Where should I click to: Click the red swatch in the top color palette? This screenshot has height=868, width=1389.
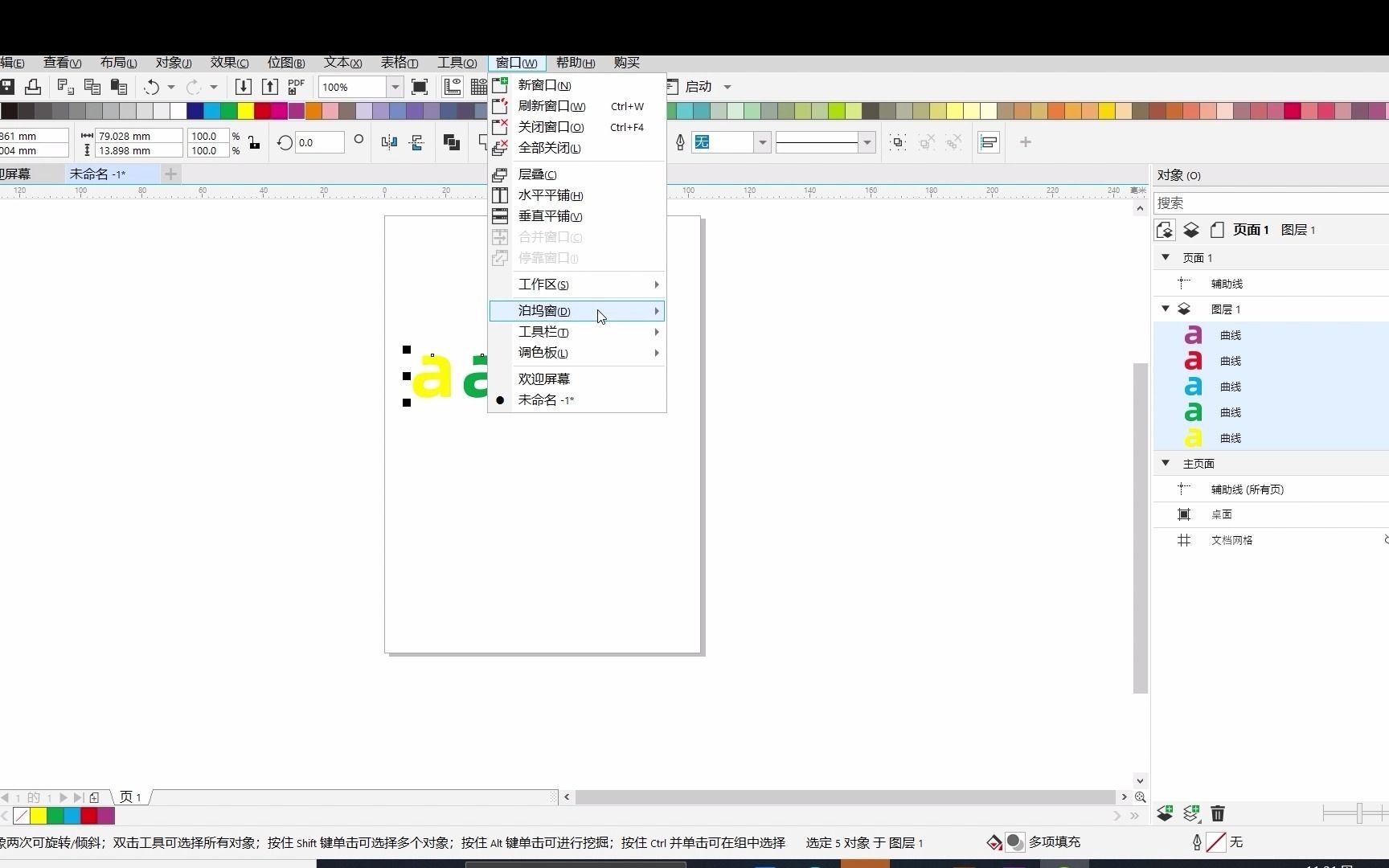[x=263, y=111]
